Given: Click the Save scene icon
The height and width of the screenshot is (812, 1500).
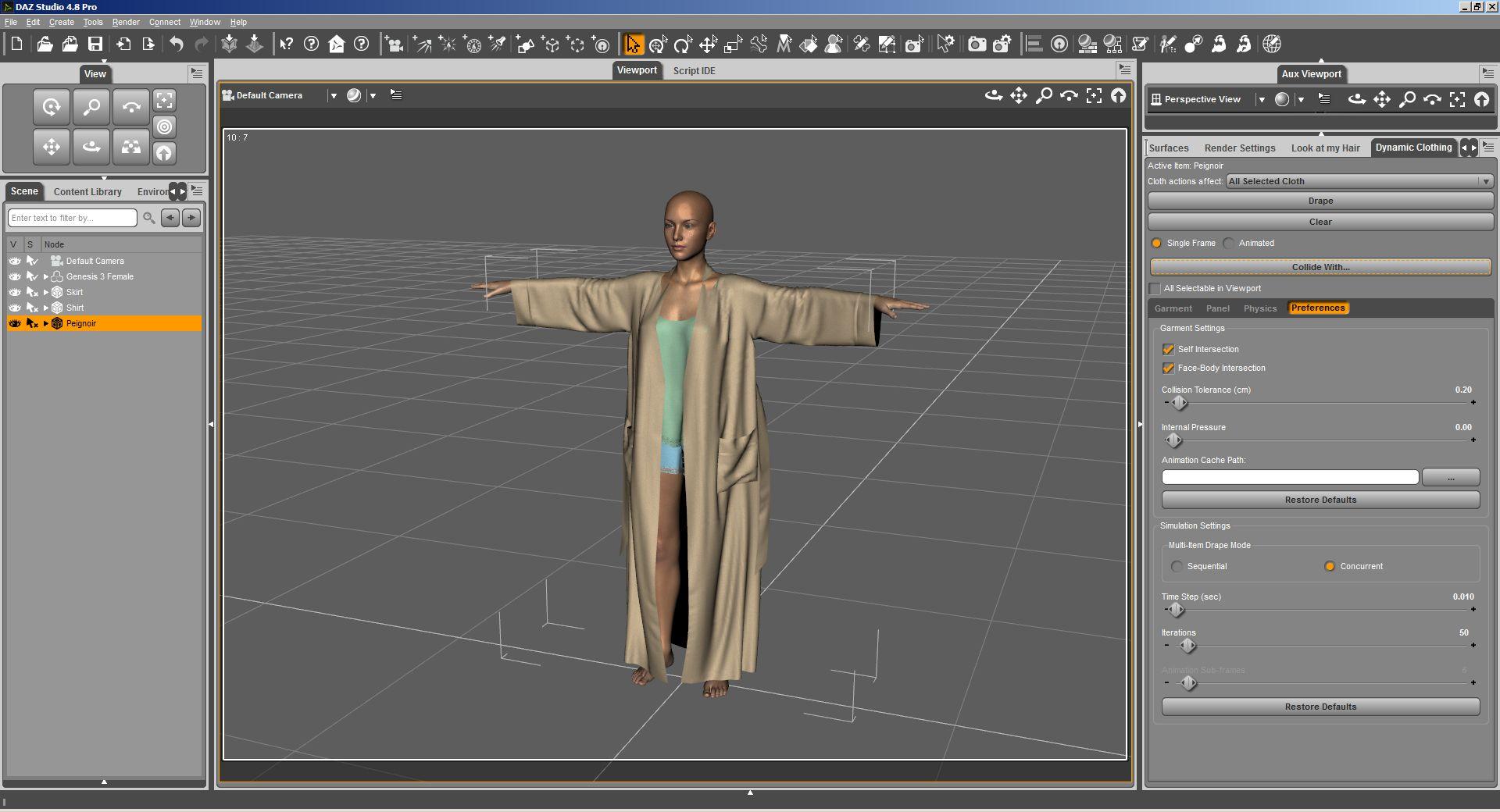Looking at the screenshot, I should pos(95,45).
